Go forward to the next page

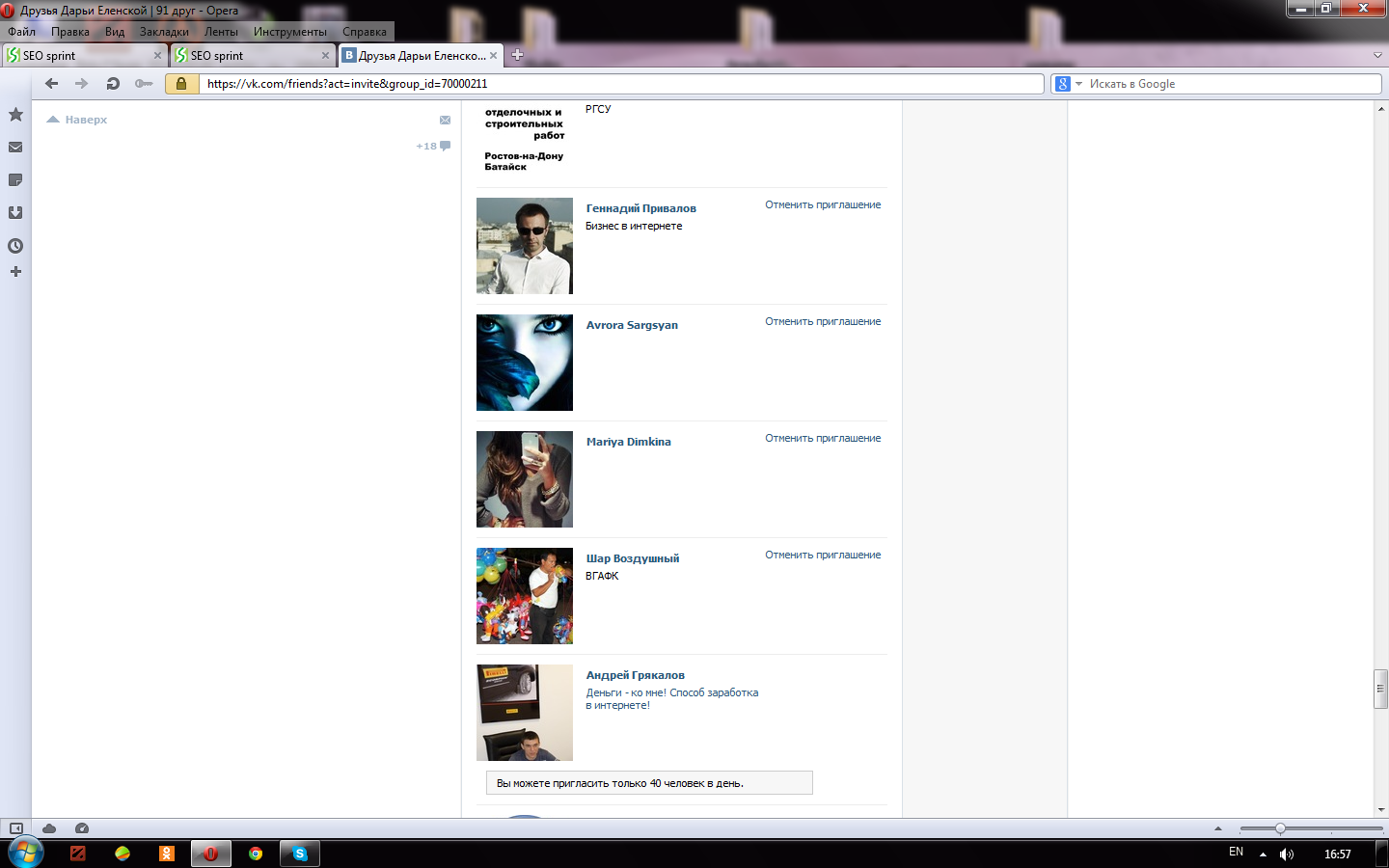82,84
